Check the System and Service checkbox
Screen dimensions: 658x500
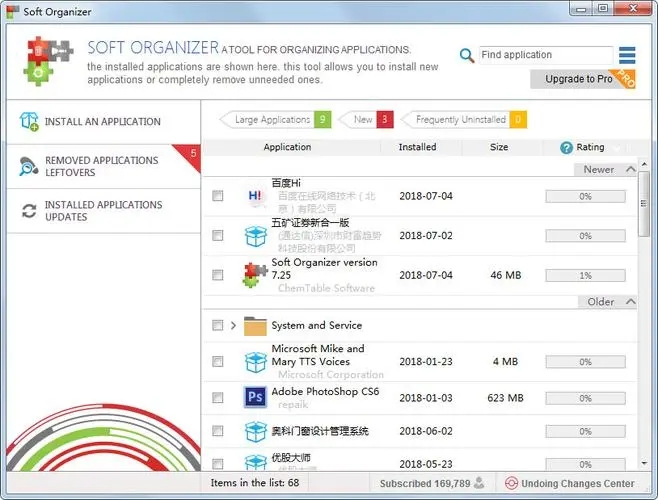point(217,325)
